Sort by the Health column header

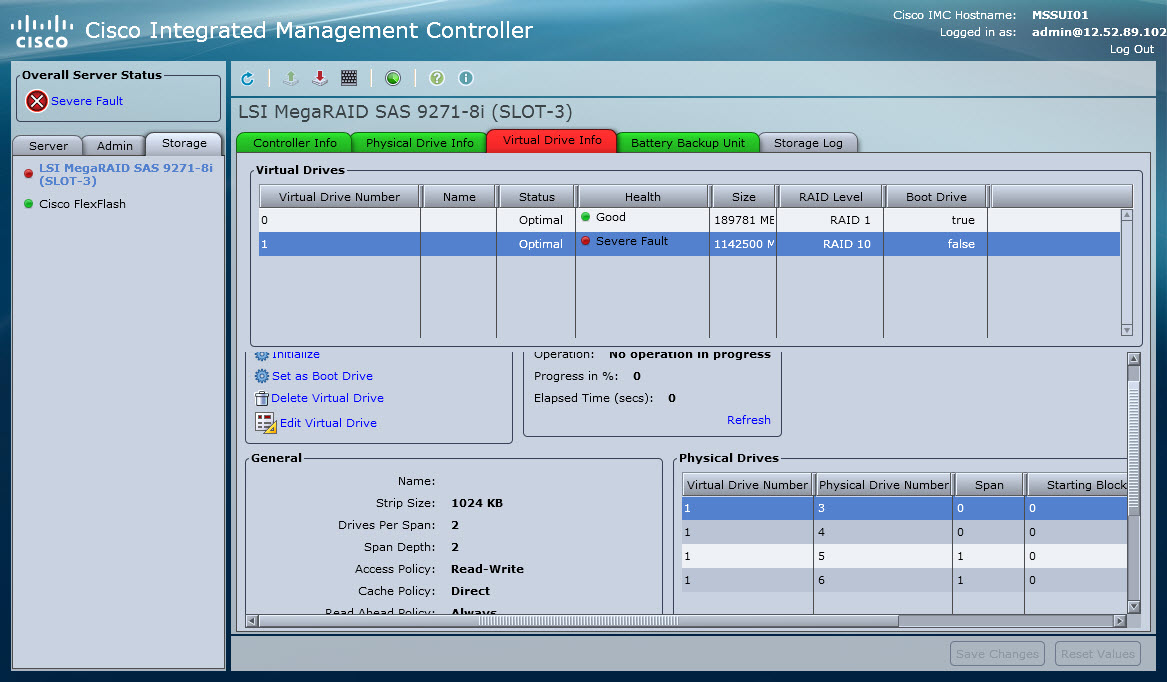pyautogui.click(x=642, y=197)
